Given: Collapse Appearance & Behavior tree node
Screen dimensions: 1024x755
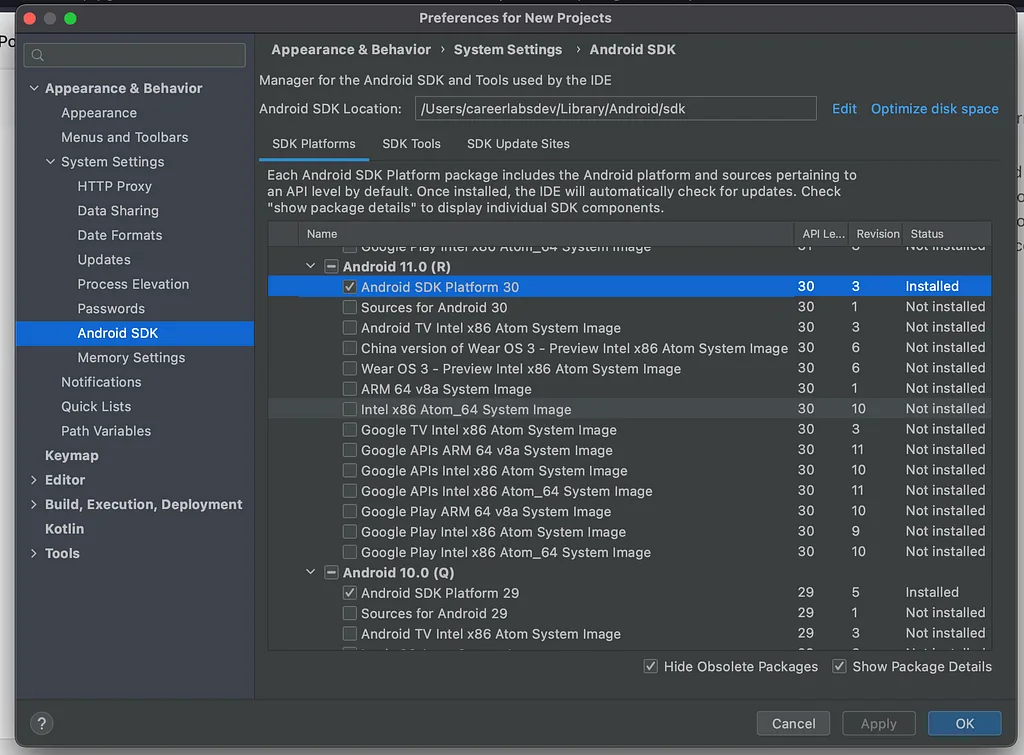Looking at the screenshot, I should click(x=34, y=88).
